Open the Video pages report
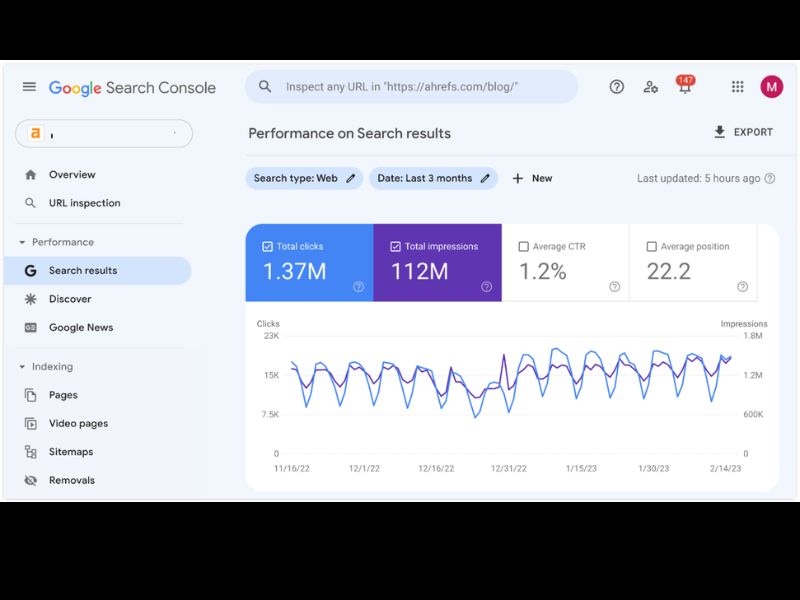This screenshot has width=800, height=600. click(79, 423)
